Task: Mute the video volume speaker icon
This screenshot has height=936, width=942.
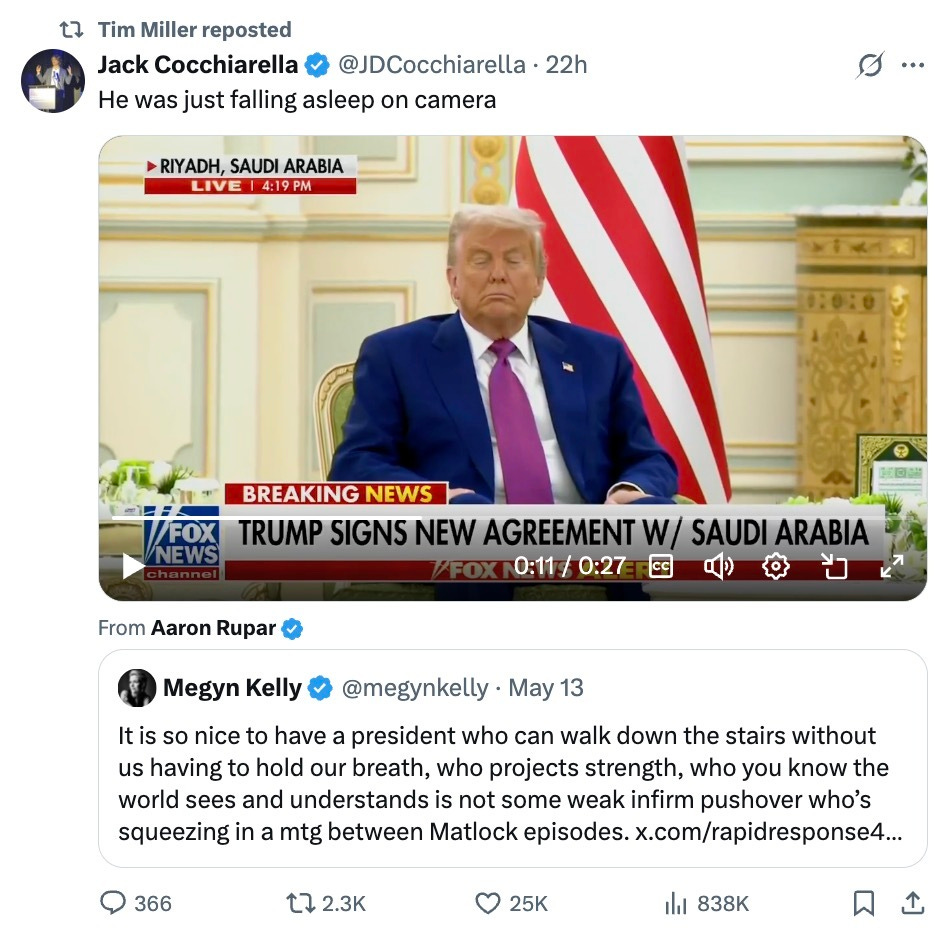Action: coord(719,566)
